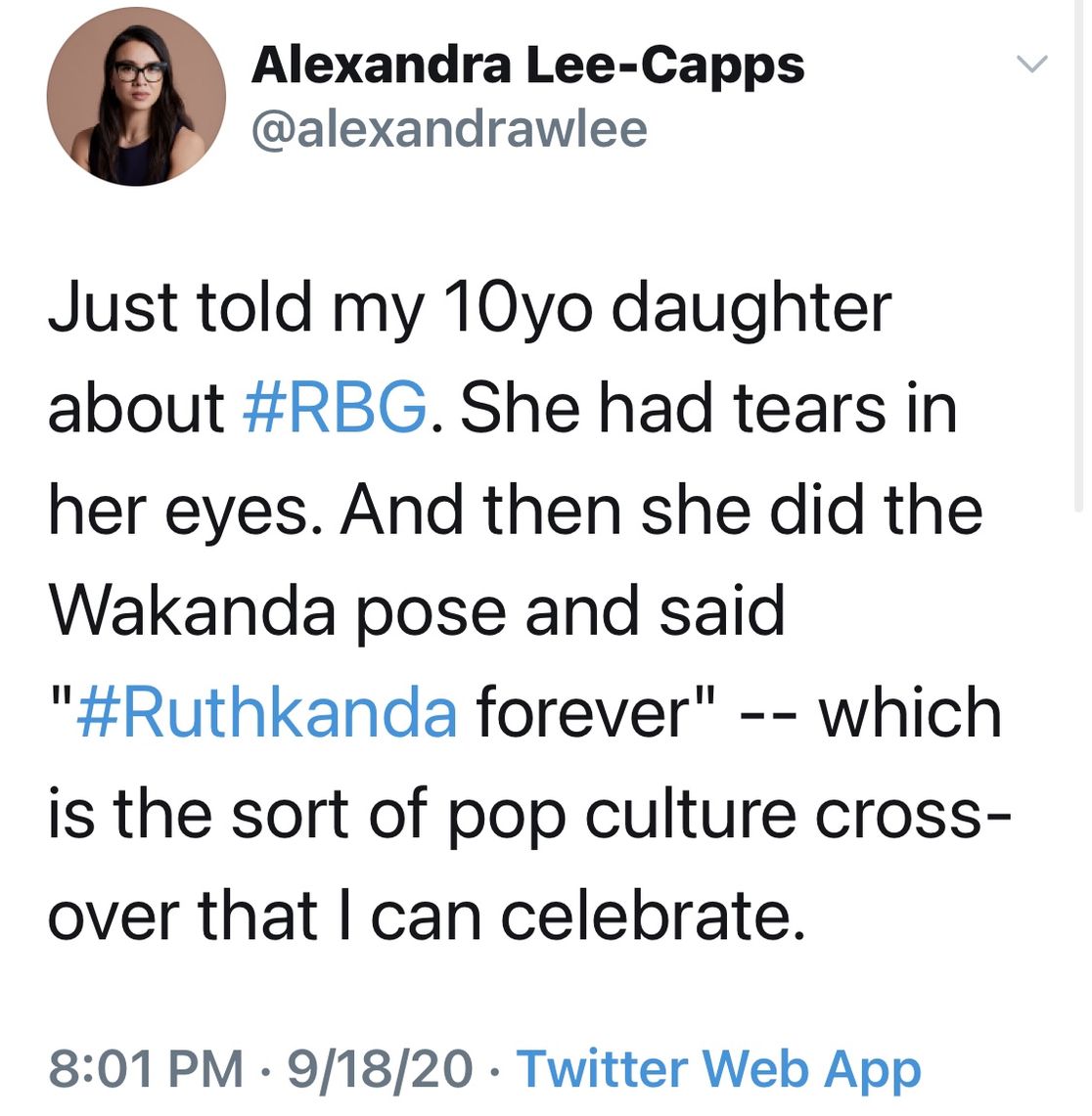The width and height of the screenshot is (1092, 1116).
Task: Open the Alexandra Lee-Capps display name
Action: (x=527, y=66)
